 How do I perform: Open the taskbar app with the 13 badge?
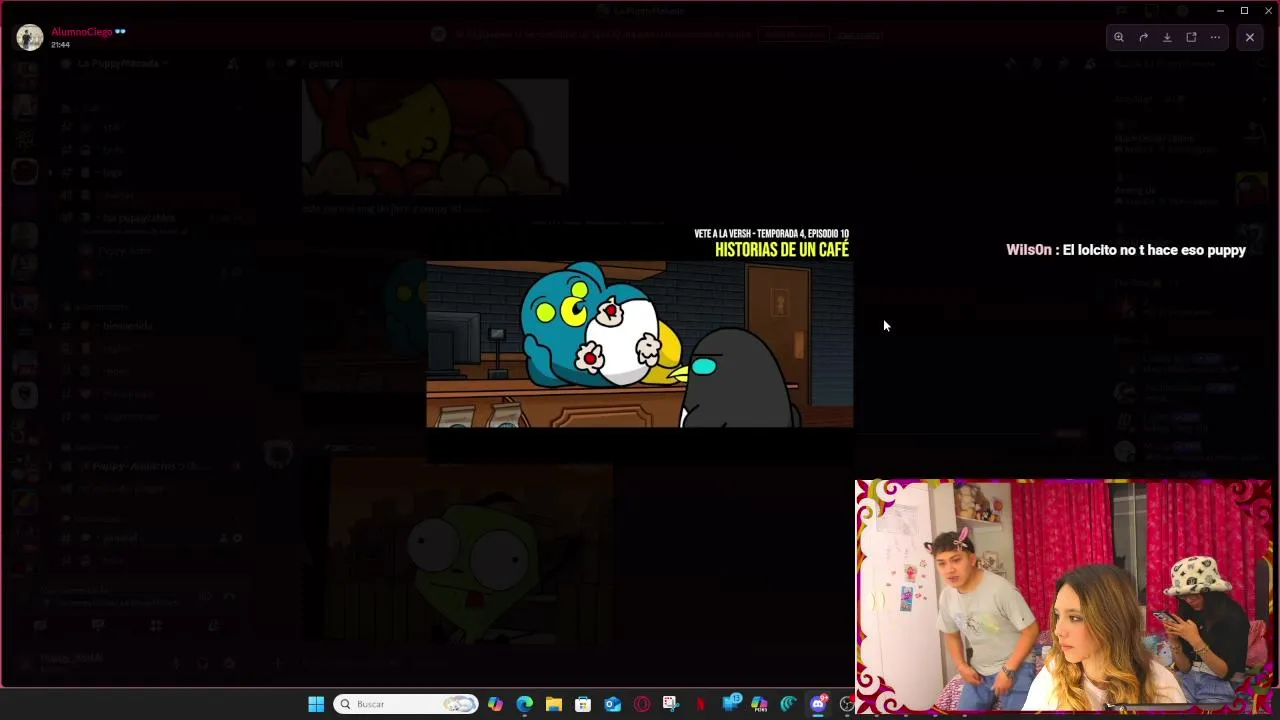click(x=731, y=703)
